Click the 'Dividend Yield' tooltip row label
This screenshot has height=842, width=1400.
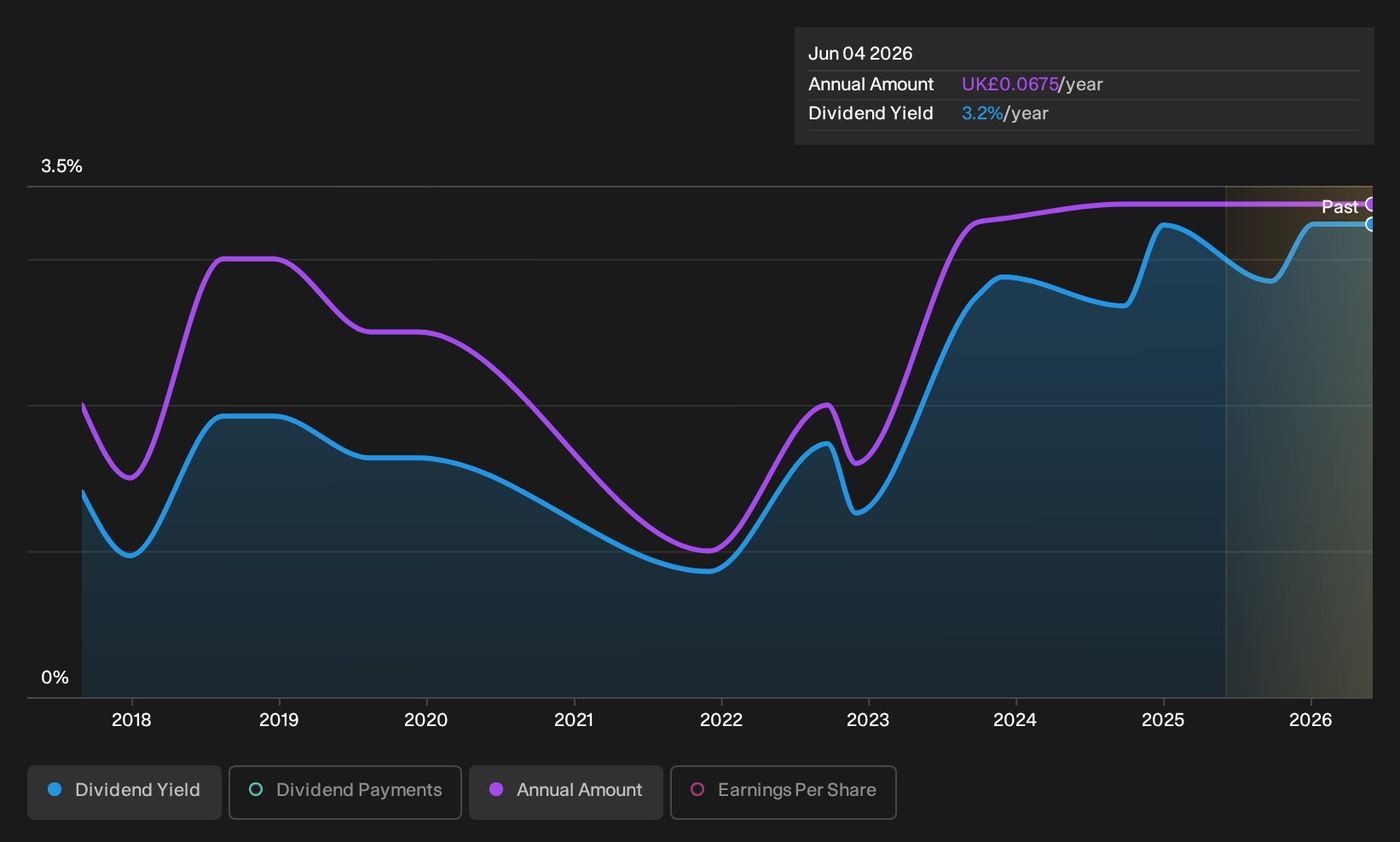(x=871, y=113)
